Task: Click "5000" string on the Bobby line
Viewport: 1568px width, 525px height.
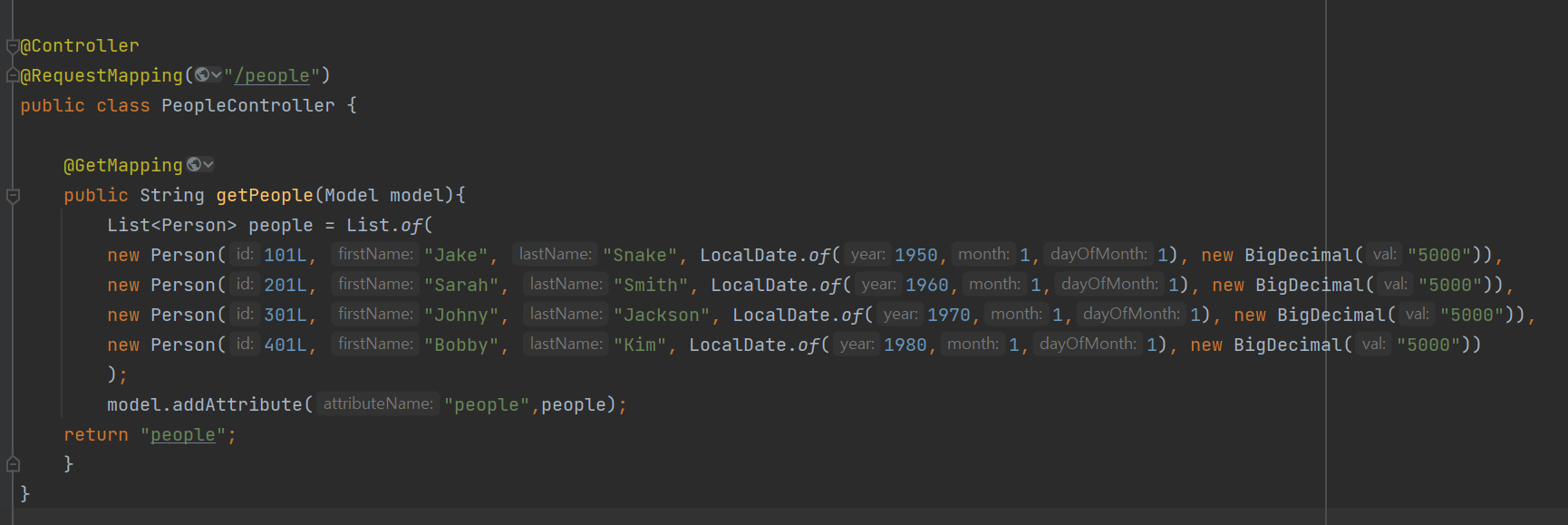Action: pos(1429,345)
